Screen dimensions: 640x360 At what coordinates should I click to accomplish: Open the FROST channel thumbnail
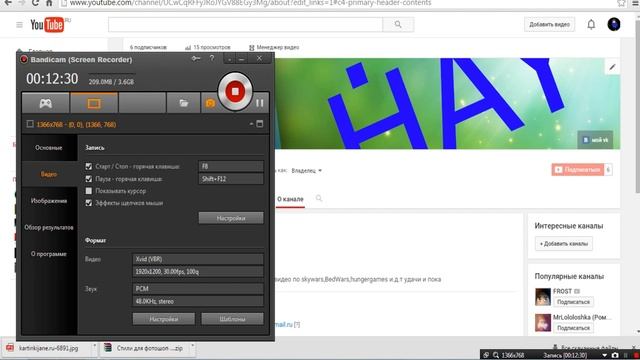point(543,297)
